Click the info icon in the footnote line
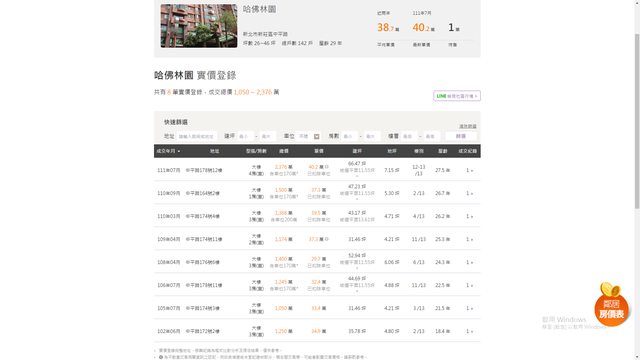The width and height of the screenshot is (640, 360). click(x=160, y=357)
